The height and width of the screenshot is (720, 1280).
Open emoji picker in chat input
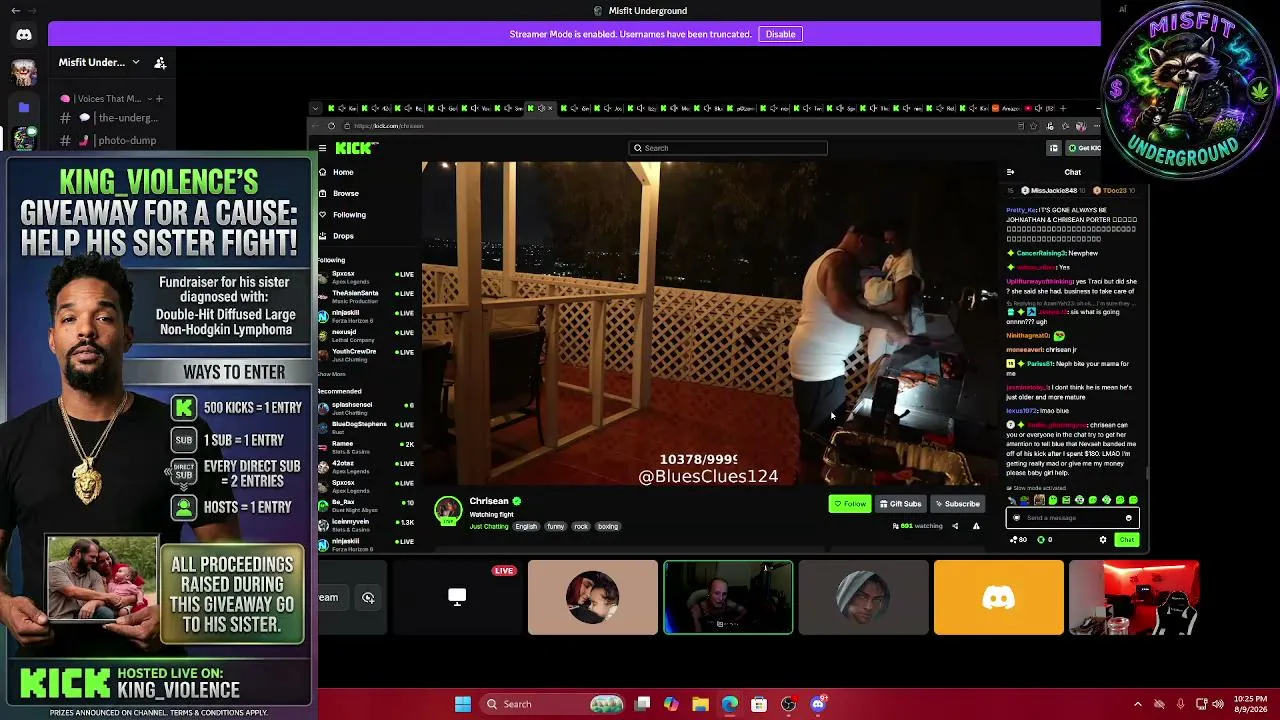[1129, 518]
